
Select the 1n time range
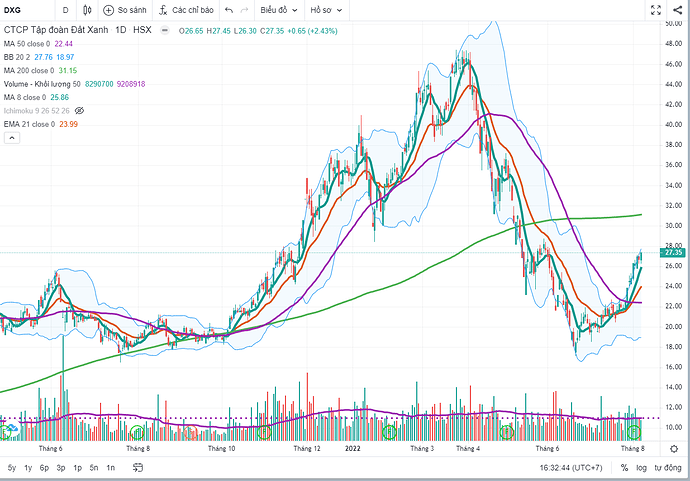coord(110,468)
